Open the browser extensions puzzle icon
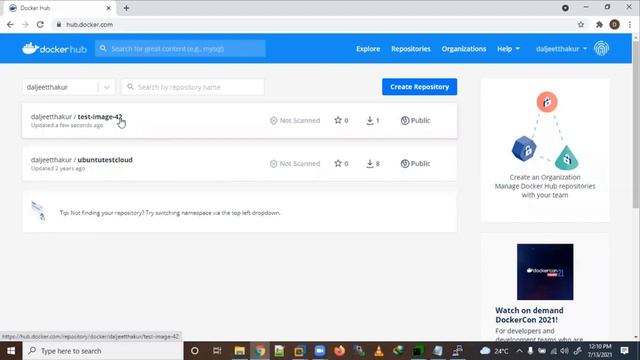 point(599,24)
